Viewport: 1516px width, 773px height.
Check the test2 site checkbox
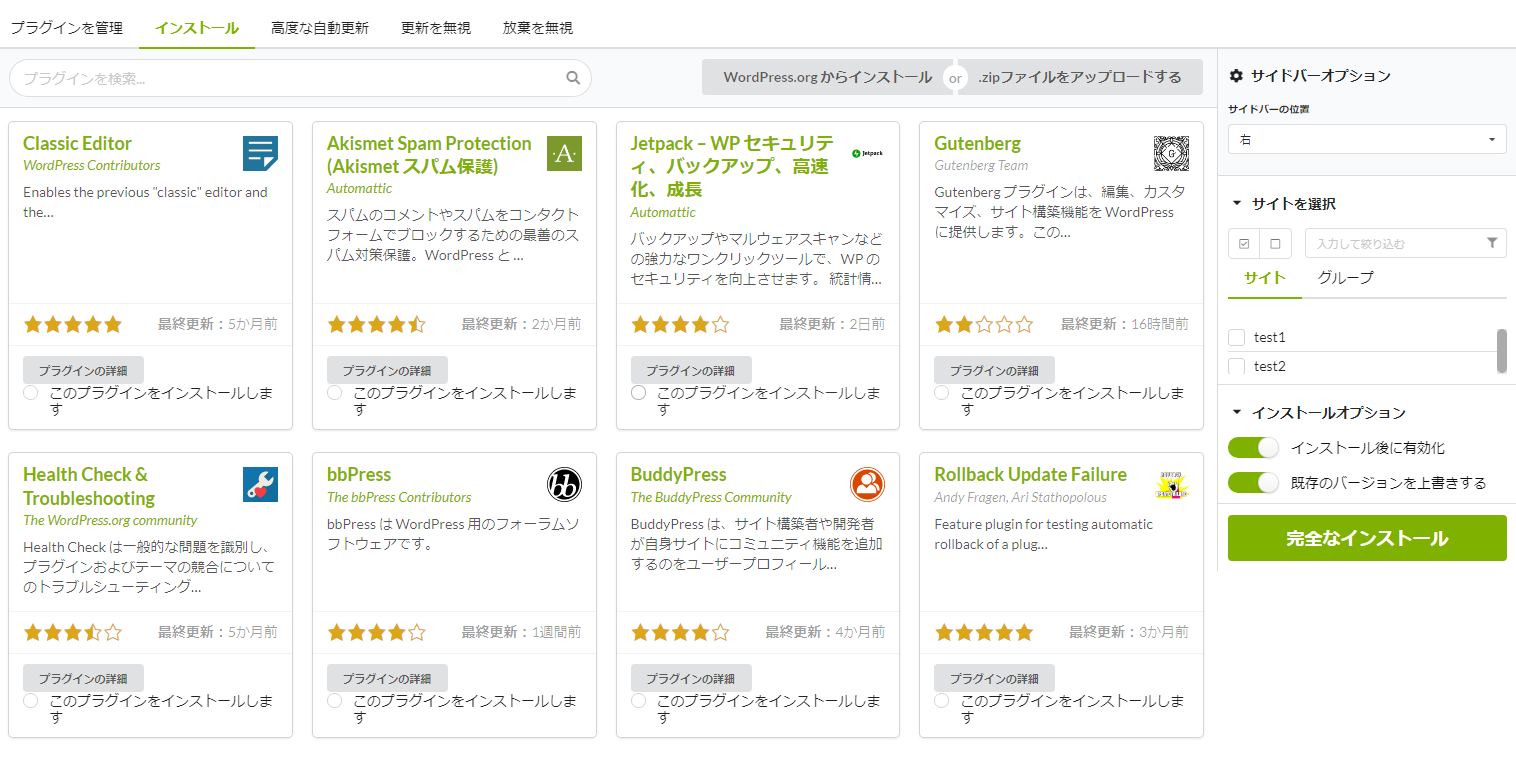coord(1237,366)
